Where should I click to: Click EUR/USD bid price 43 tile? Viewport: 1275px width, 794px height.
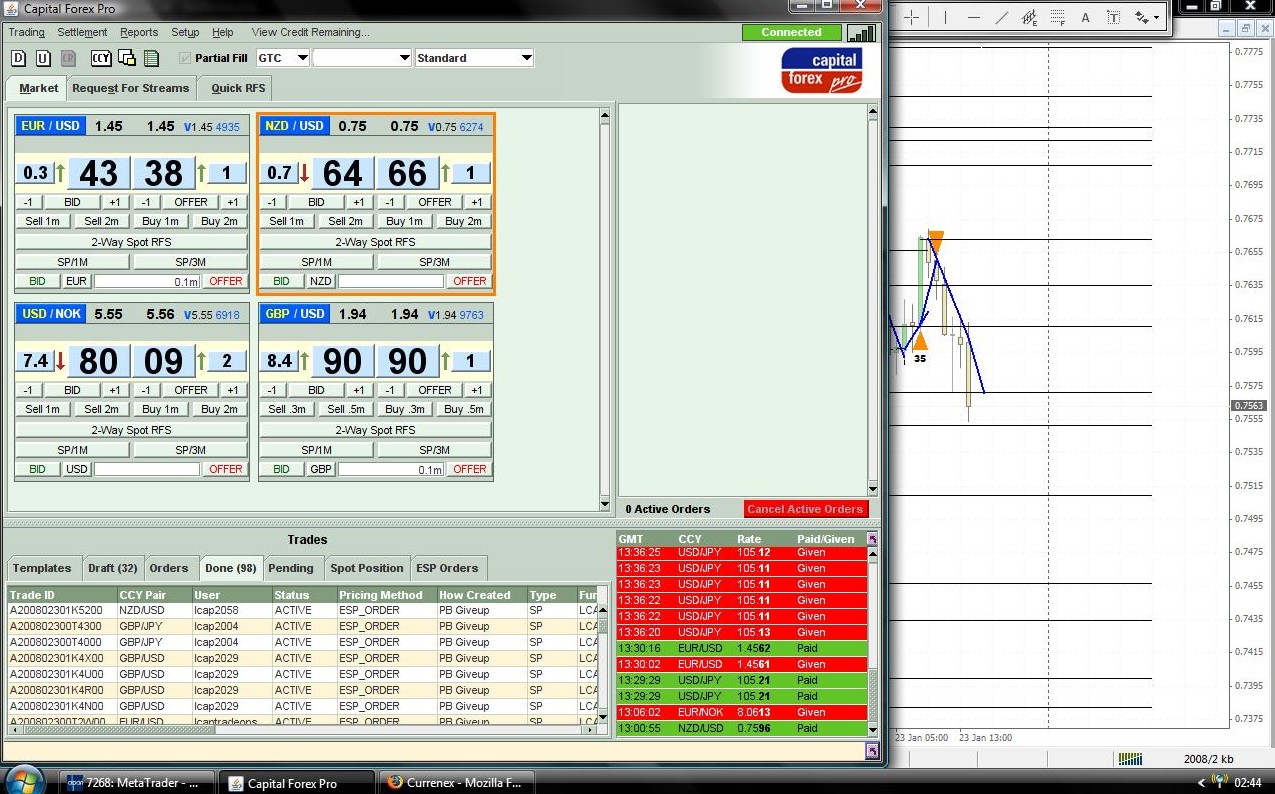pyautogui.click(x=98, y=173)
